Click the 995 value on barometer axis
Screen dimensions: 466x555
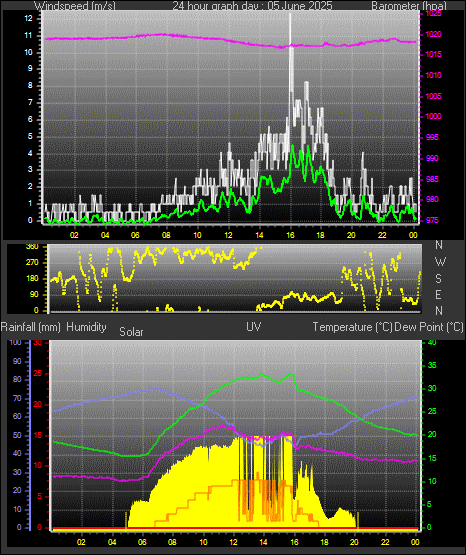pos(432,137)
